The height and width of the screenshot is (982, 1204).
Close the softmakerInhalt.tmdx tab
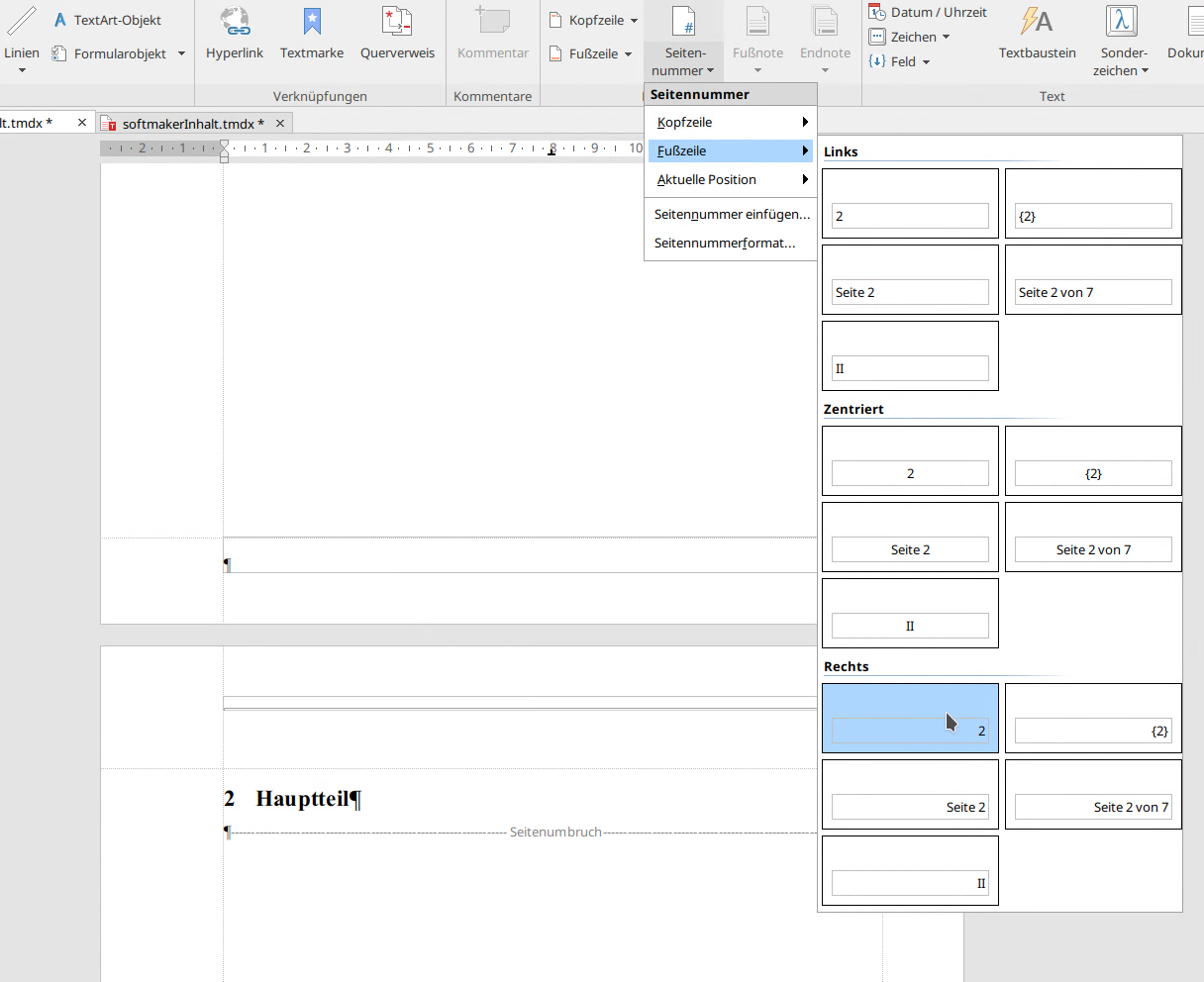280,123
